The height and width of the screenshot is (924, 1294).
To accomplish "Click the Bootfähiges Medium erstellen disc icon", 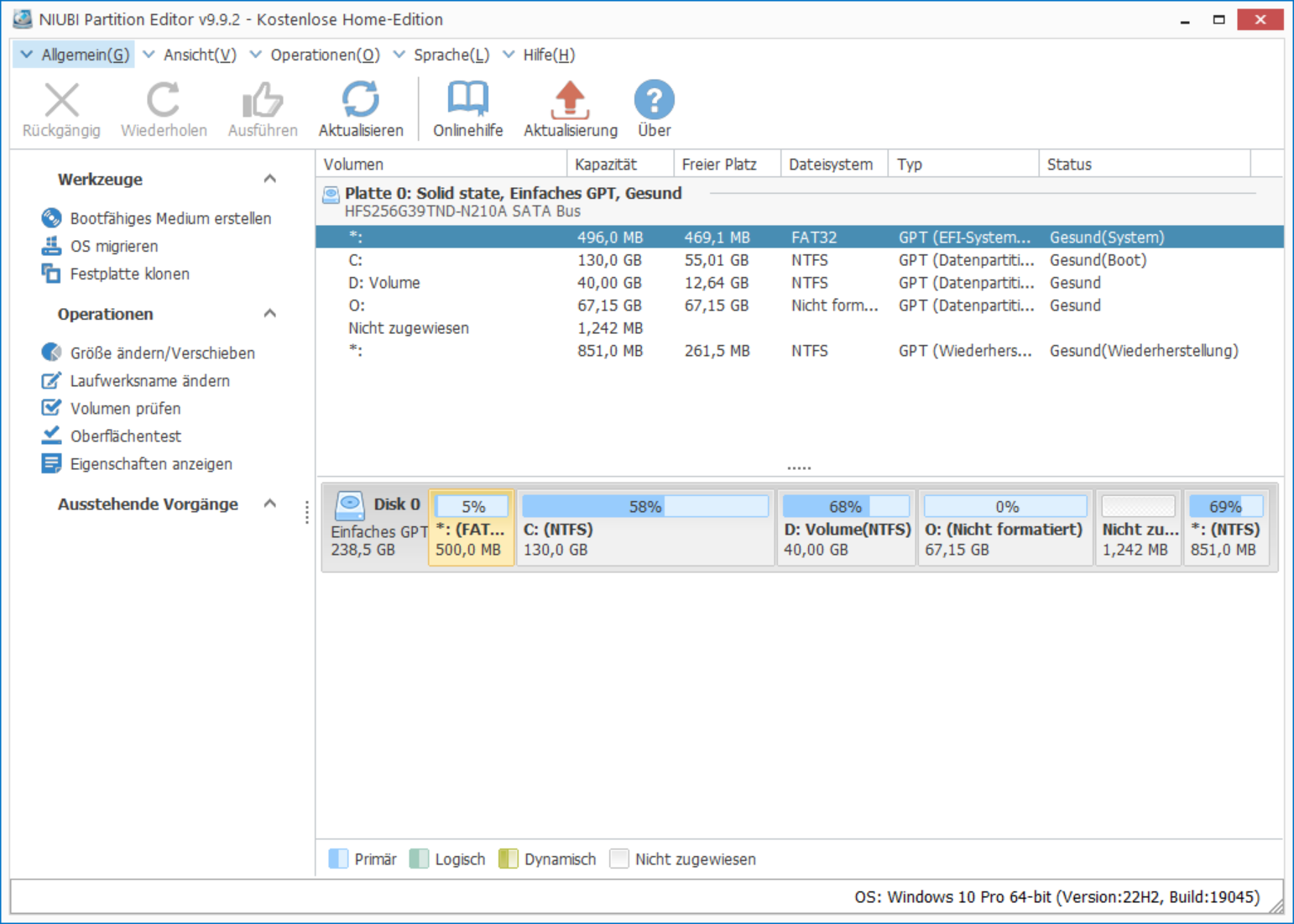I will tap(51, 218).
